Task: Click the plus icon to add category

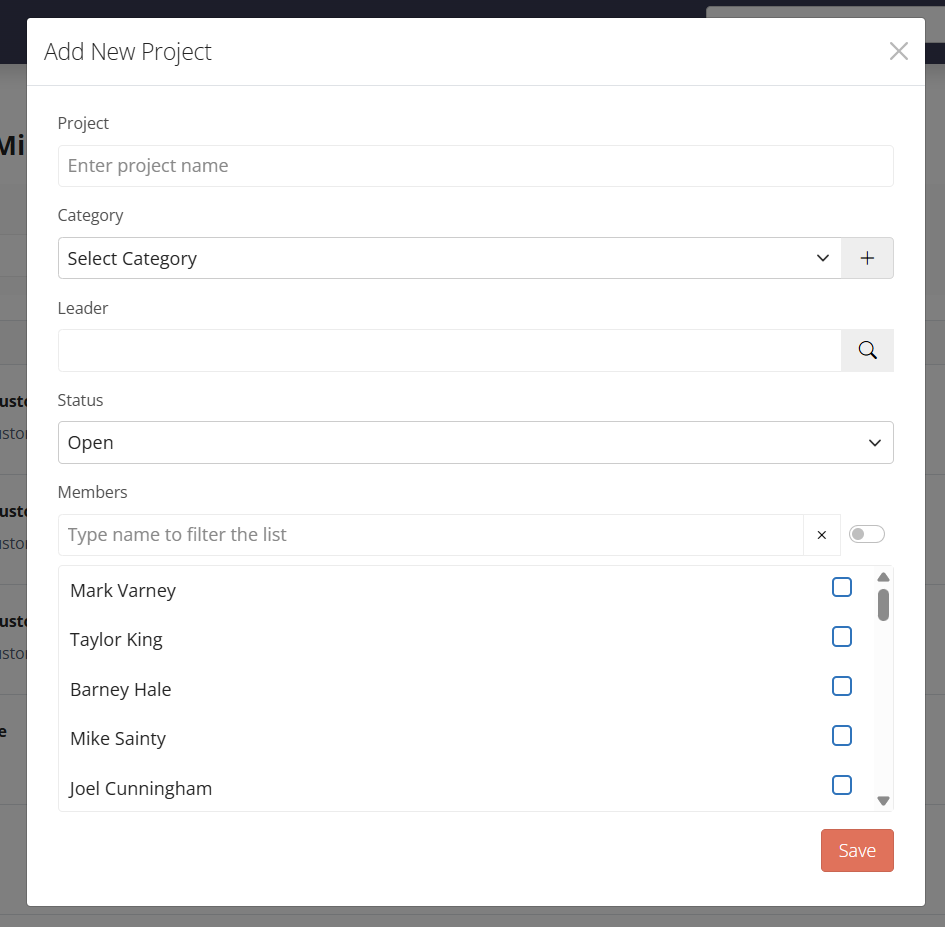Action: click(867, 258)
